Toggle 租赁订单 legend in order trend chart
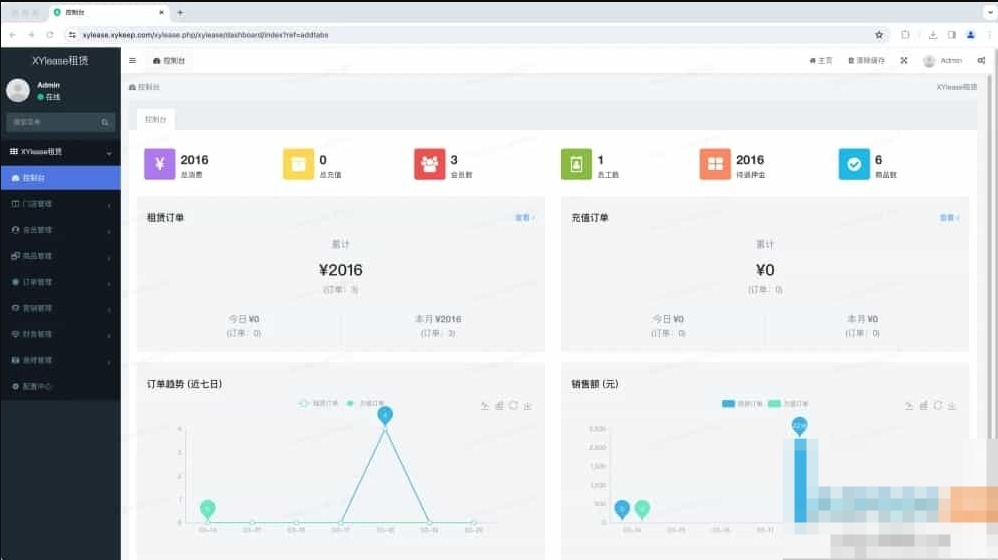Image resolution: width=998 pixels, height=560 pixels. pyautogui.click(x=319, y=403)
